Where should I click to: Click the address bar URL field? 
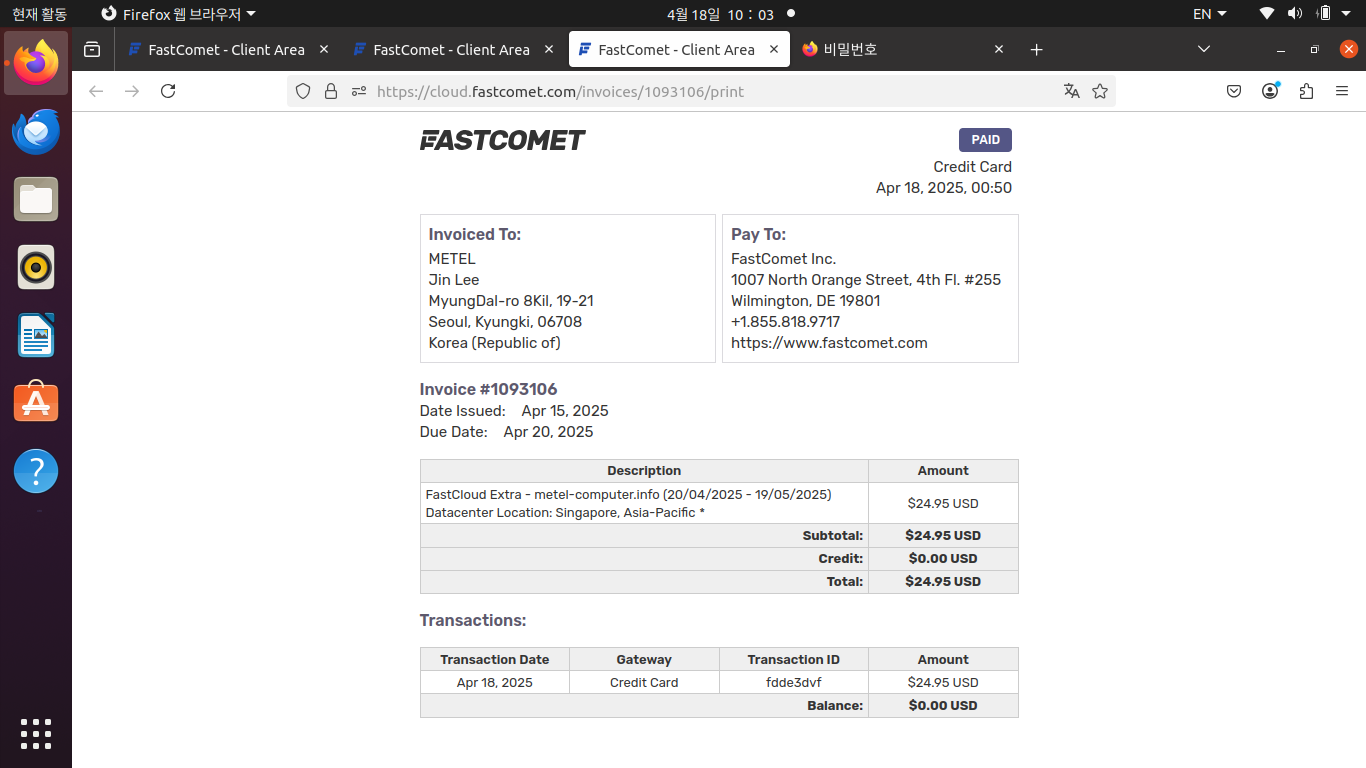pos(700,91)
